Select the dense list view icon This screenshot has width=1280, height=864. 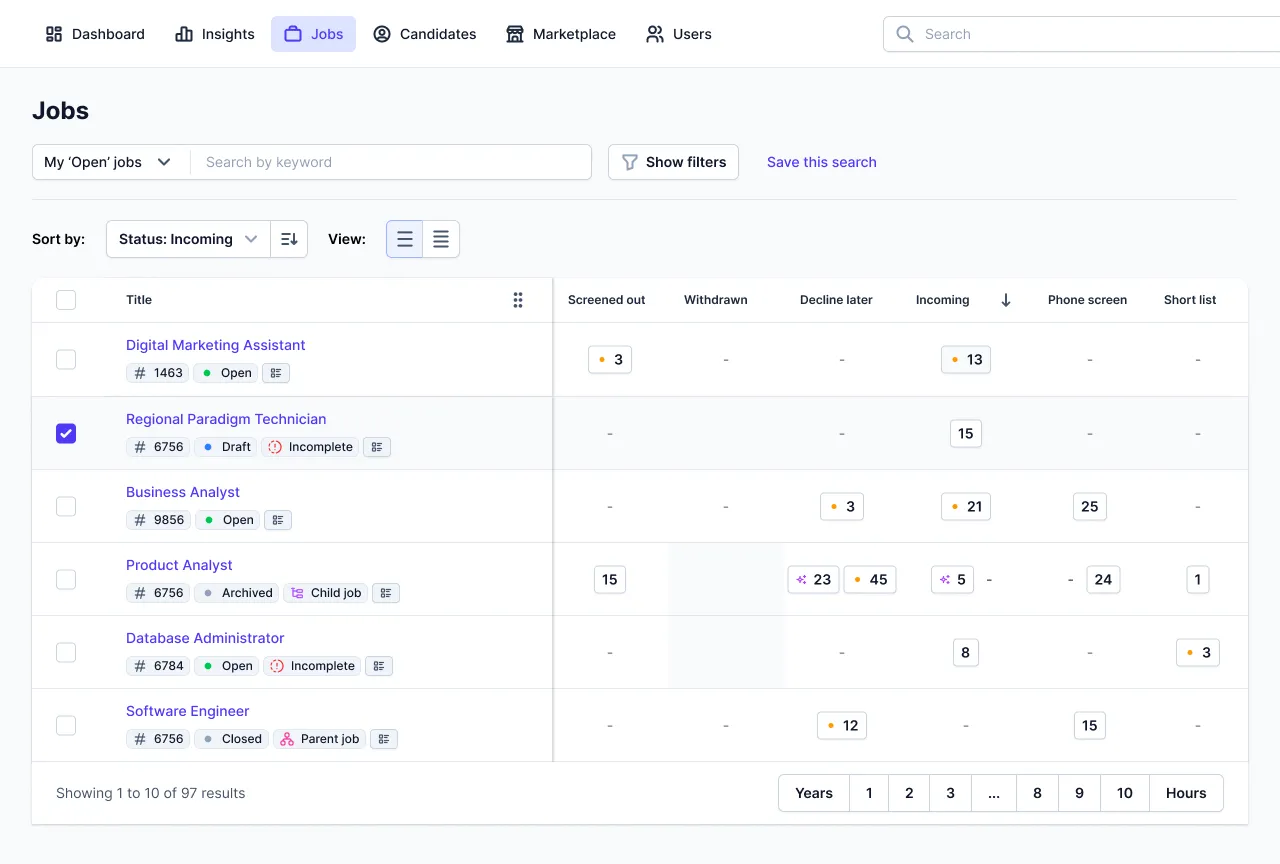coord(441,239)
